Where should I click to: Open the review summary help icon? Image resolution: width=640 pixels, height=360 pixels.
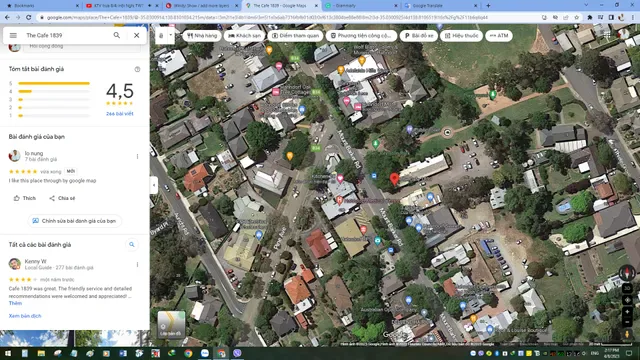pyautogui.click(x=137, y=69)
